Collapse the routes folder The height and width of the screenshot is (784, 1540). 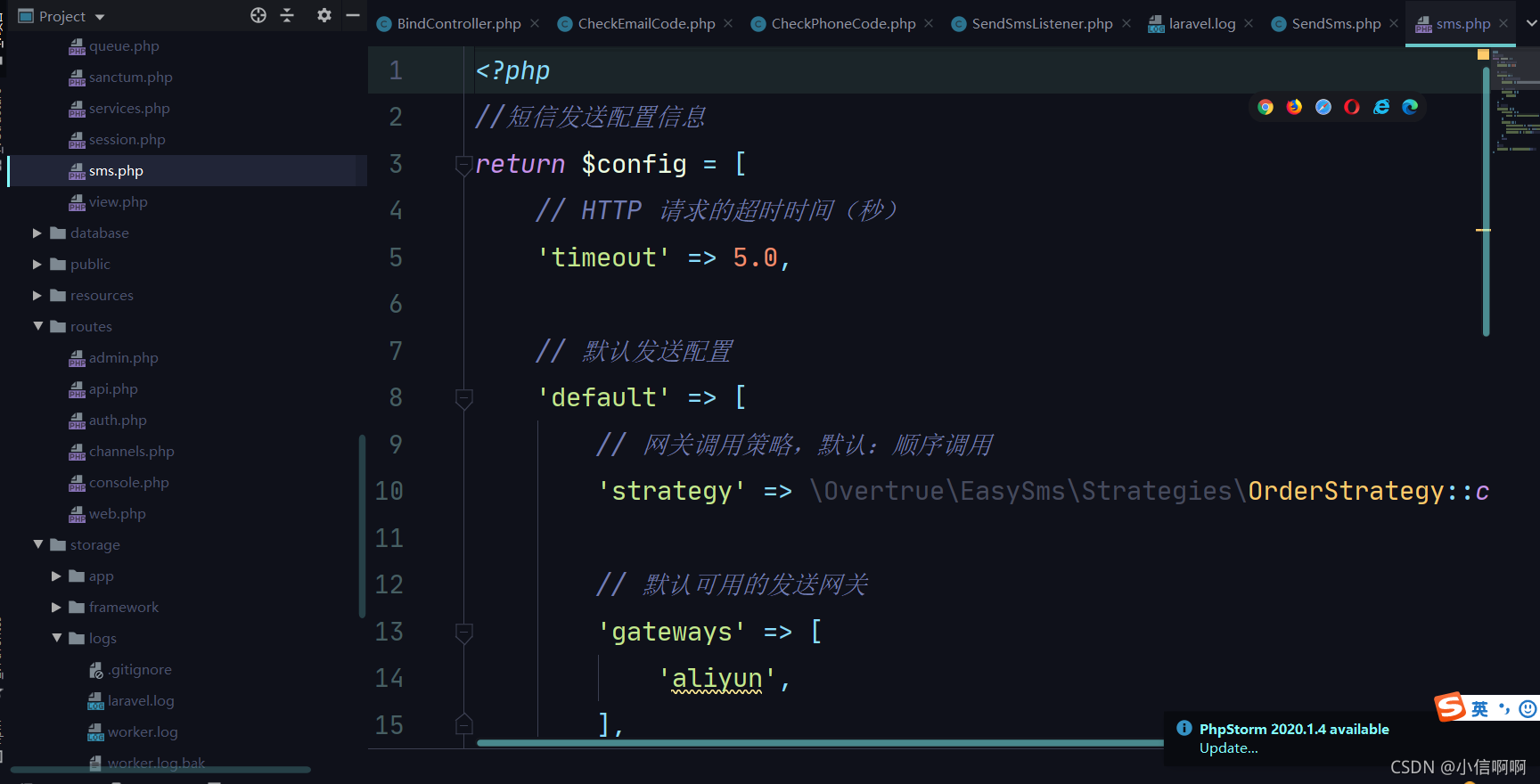pos(37,327)
